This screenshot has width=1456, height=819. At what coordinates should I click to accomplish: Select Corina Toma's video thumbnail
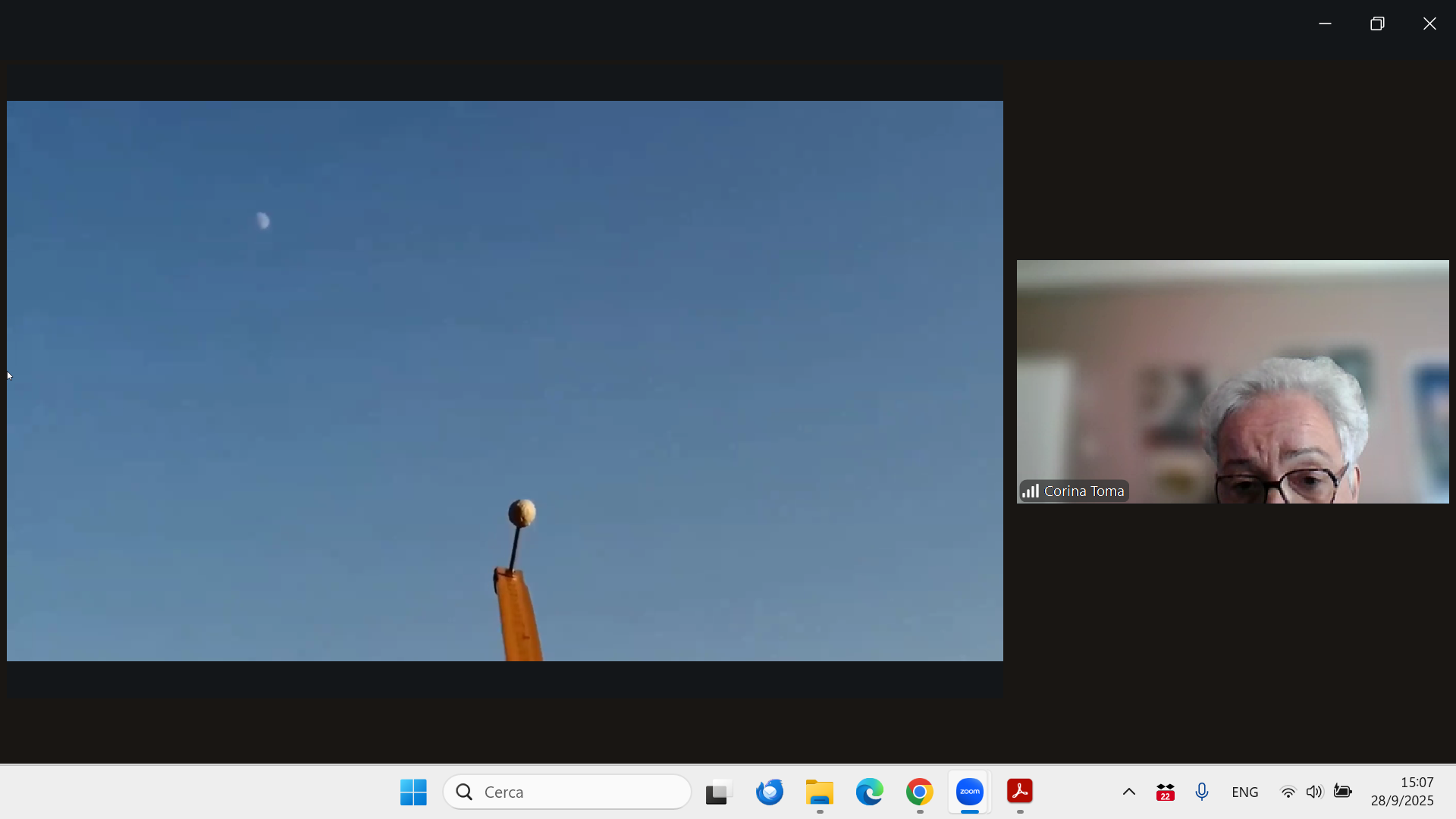[1232, 381]
